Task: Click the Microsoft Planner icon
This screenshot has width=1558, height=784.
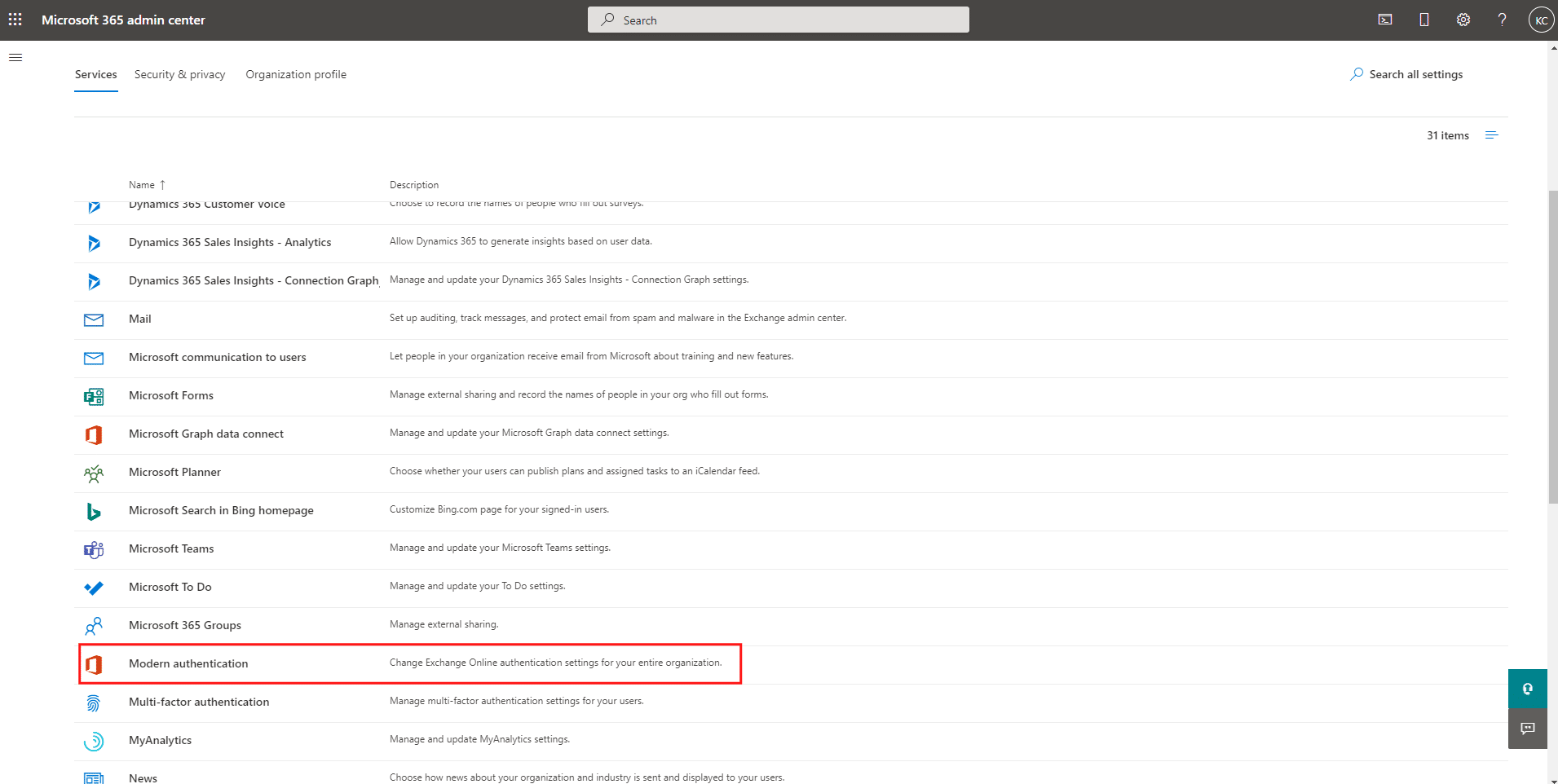Action: [94, 473]
